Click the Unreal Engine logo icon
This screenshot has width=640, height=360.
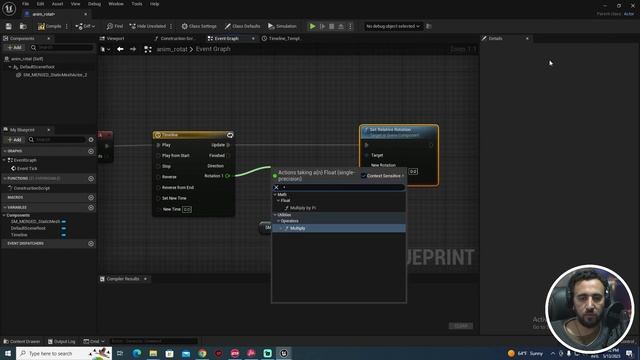click(9, 8)
